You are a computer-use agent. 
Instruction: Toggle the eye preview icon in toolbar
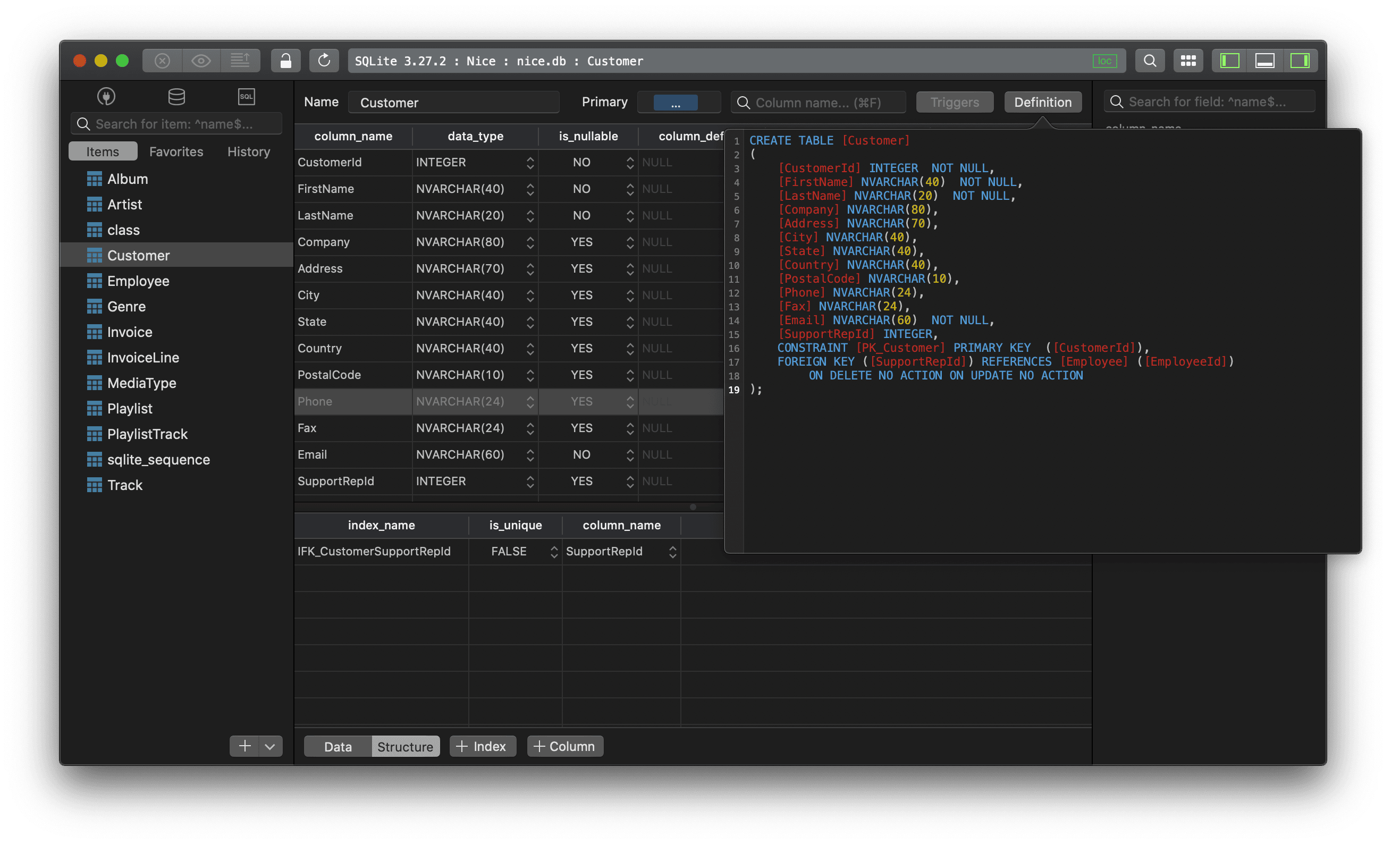point(201,60)
